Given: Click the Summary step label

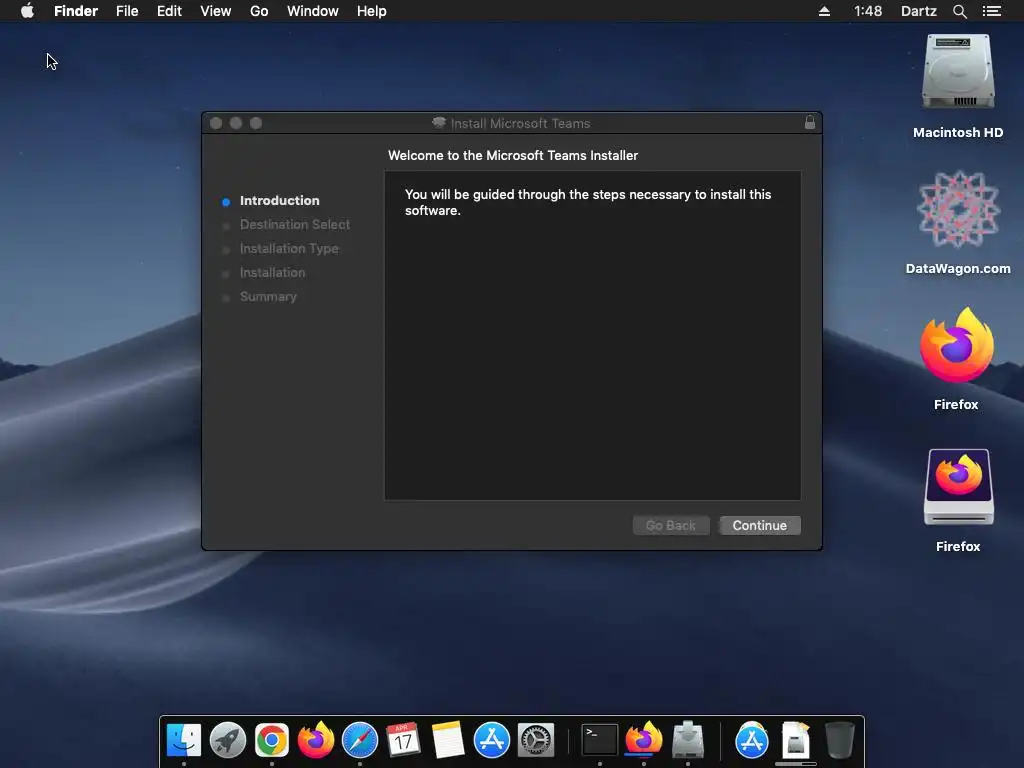Looking at the screenshot, I should point(268,296).
